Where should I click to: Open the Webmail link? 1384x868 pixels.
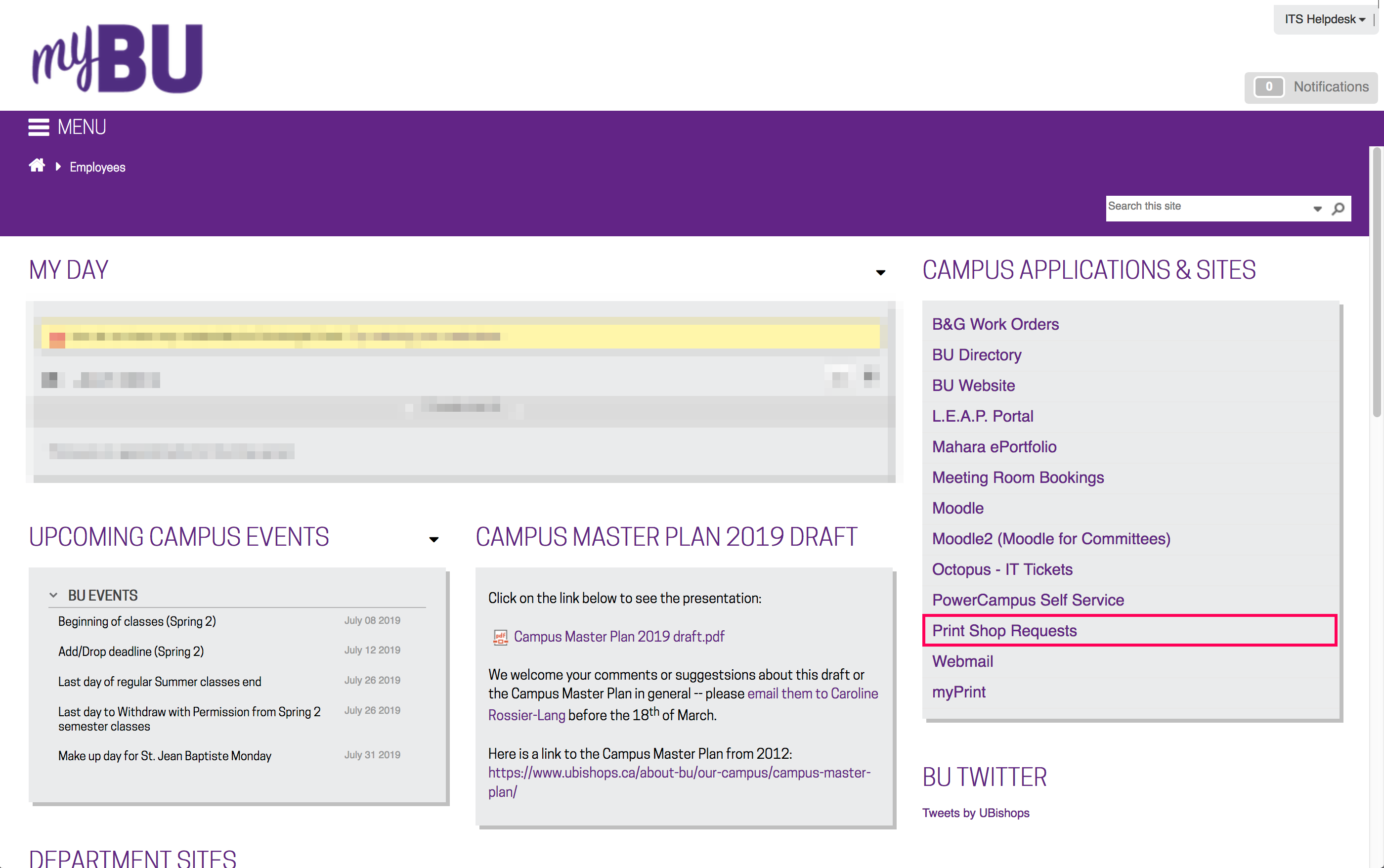click(x=963, y=661)
